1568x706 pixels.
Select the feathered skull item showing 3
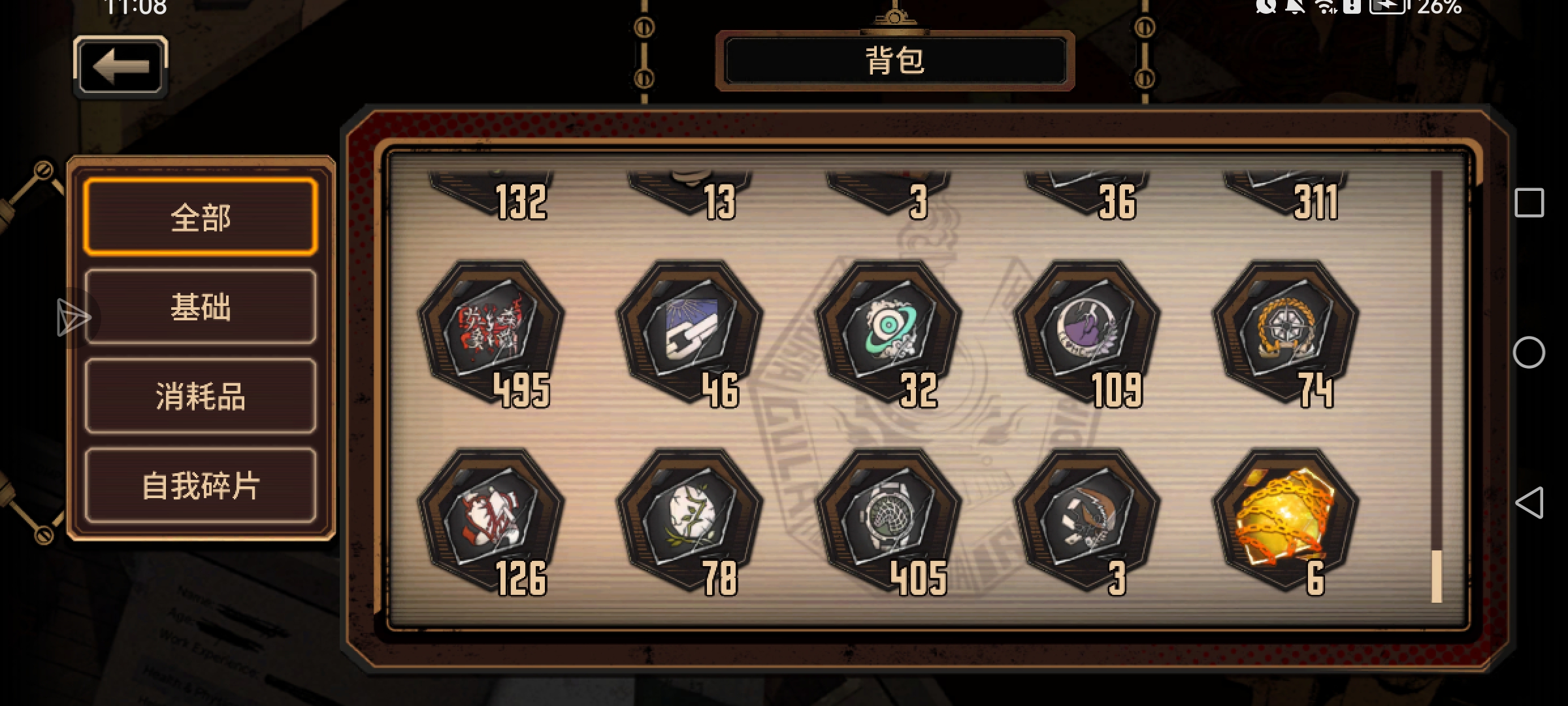(1087, 522)
